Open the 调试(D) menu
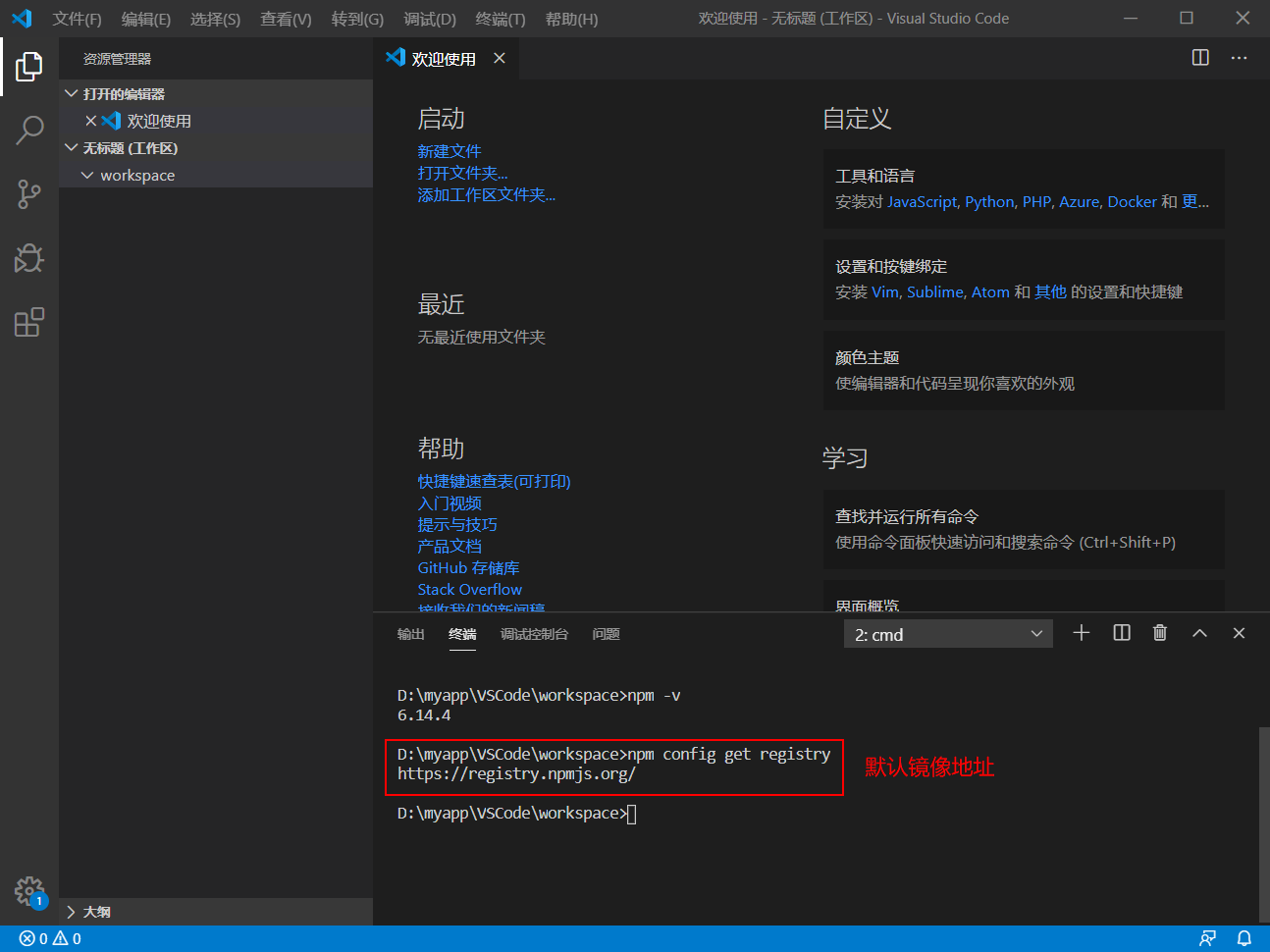 coord(430,19)
